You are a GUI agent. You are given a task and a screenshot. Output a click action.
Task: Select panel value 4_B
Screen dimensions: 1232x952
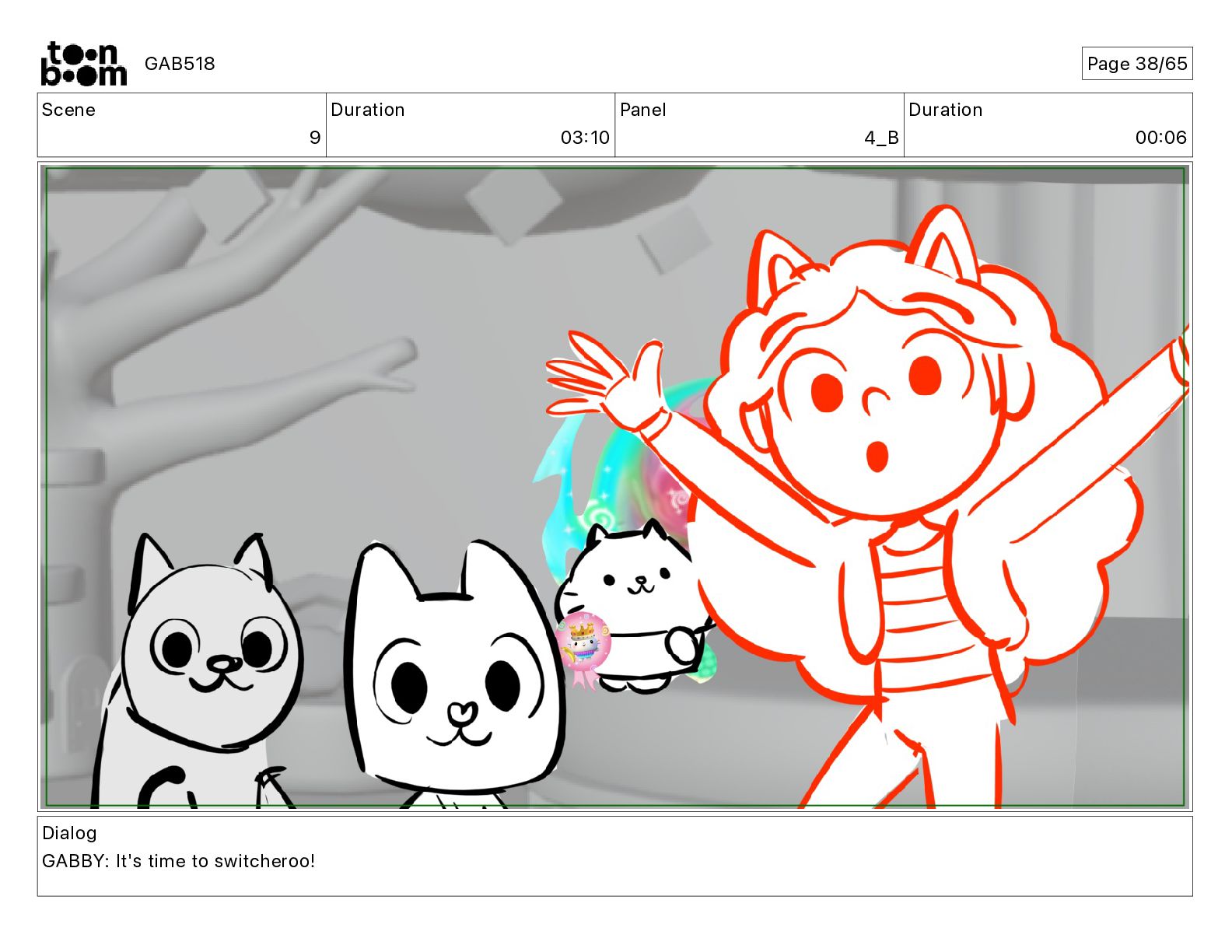coord(881,138)
